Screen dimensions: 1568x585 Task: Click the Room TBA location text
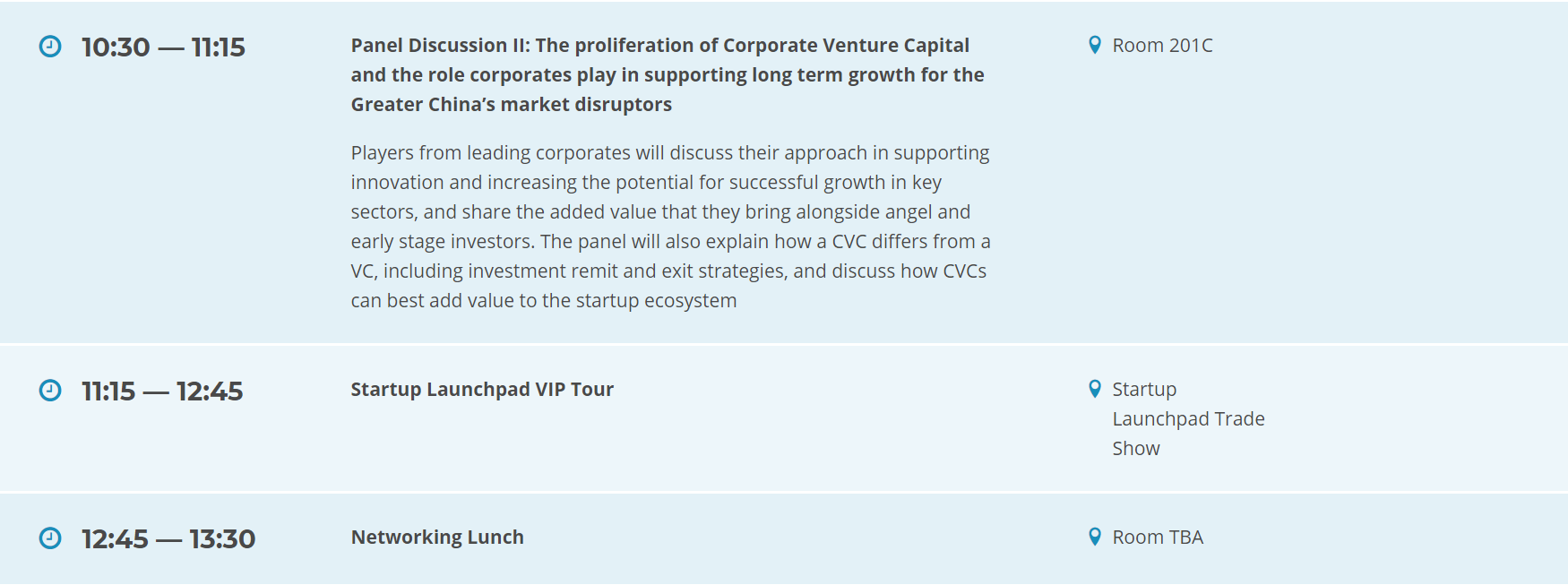click(1158, 537)
